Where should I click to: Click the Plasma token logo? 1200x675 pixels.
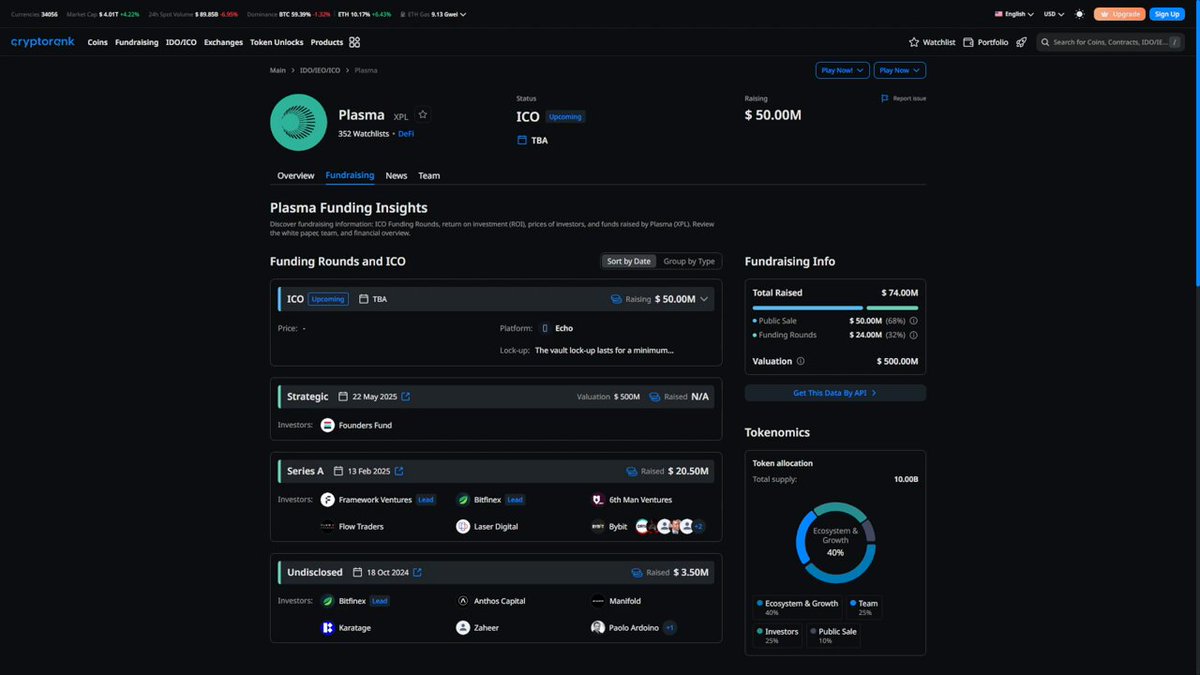tap(298, 122)
